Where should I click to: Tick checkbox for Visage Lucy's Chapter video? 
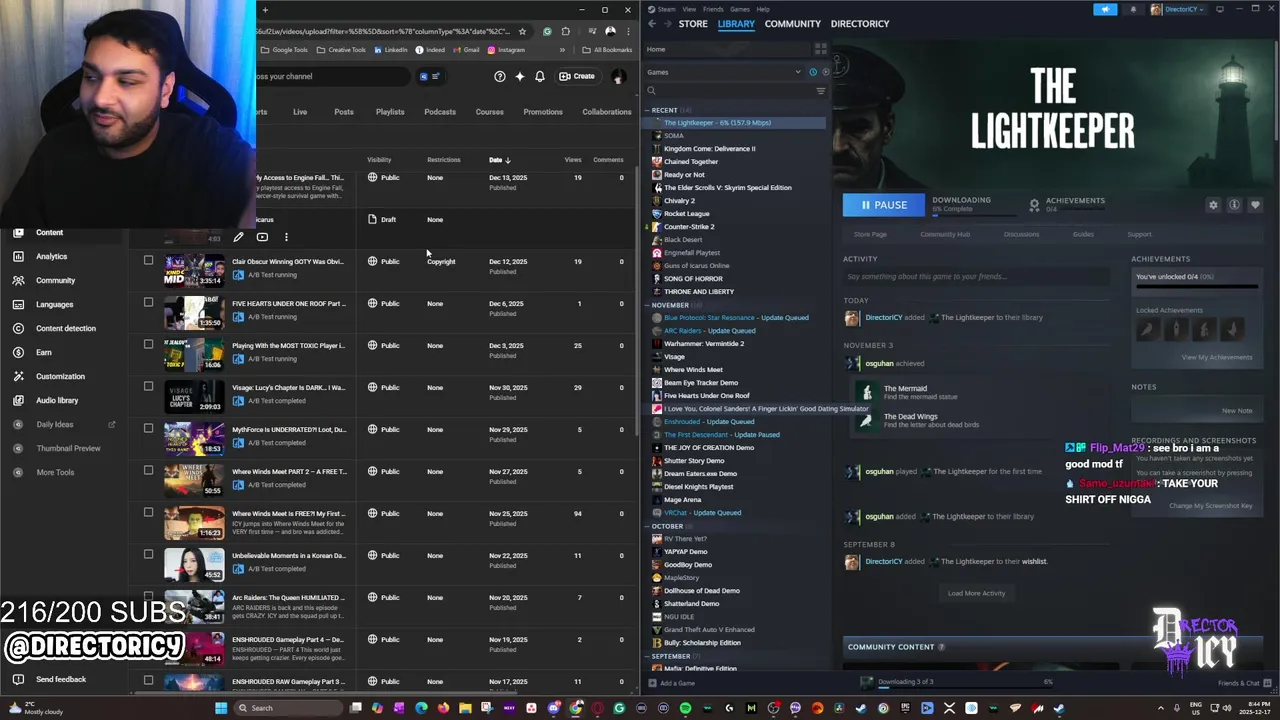pos(149,387)
